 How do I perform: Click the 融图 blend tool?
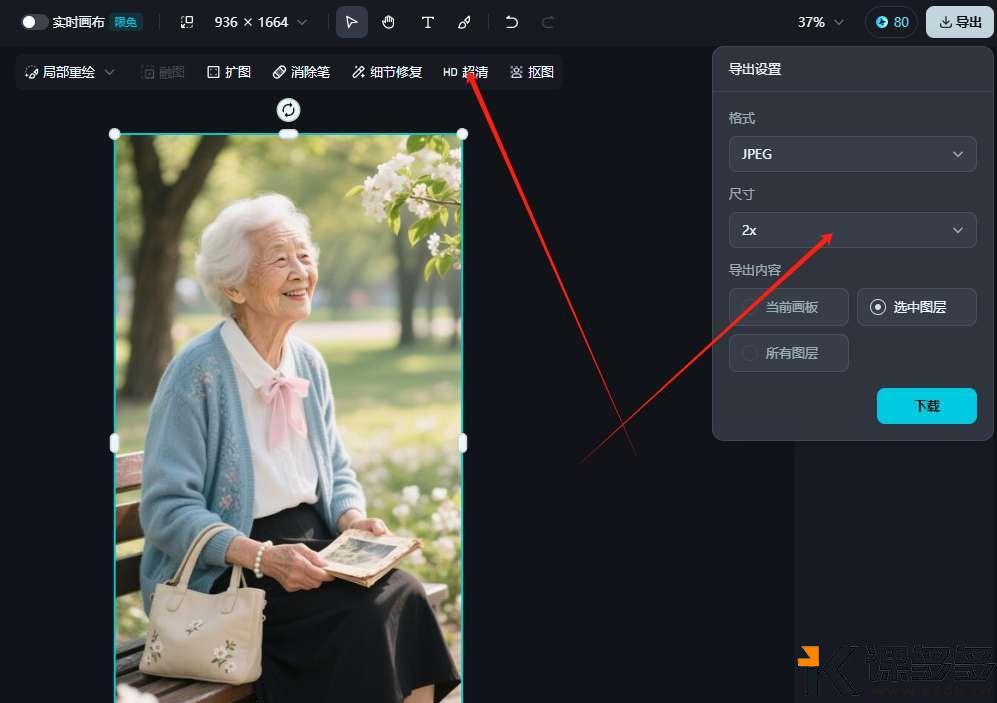163,72
